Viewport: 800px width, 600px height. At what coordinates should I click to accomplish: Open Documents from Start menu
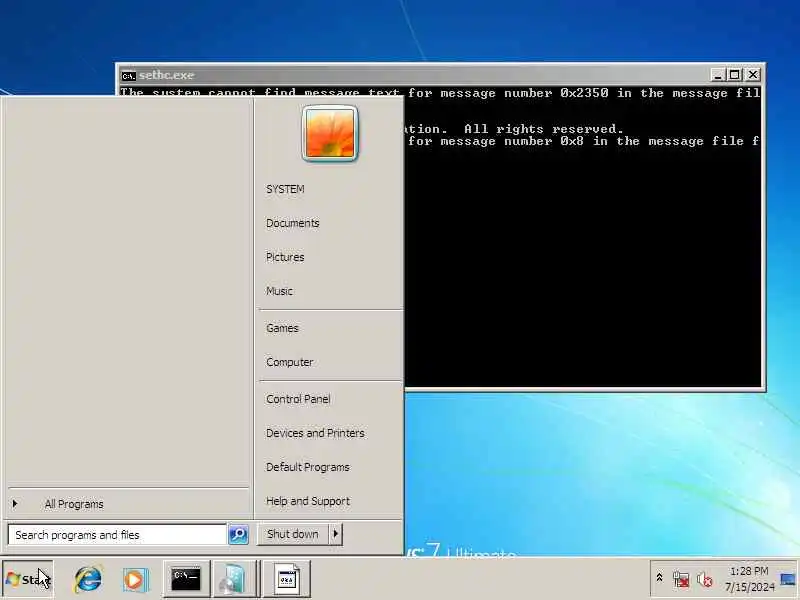(292, 223)
